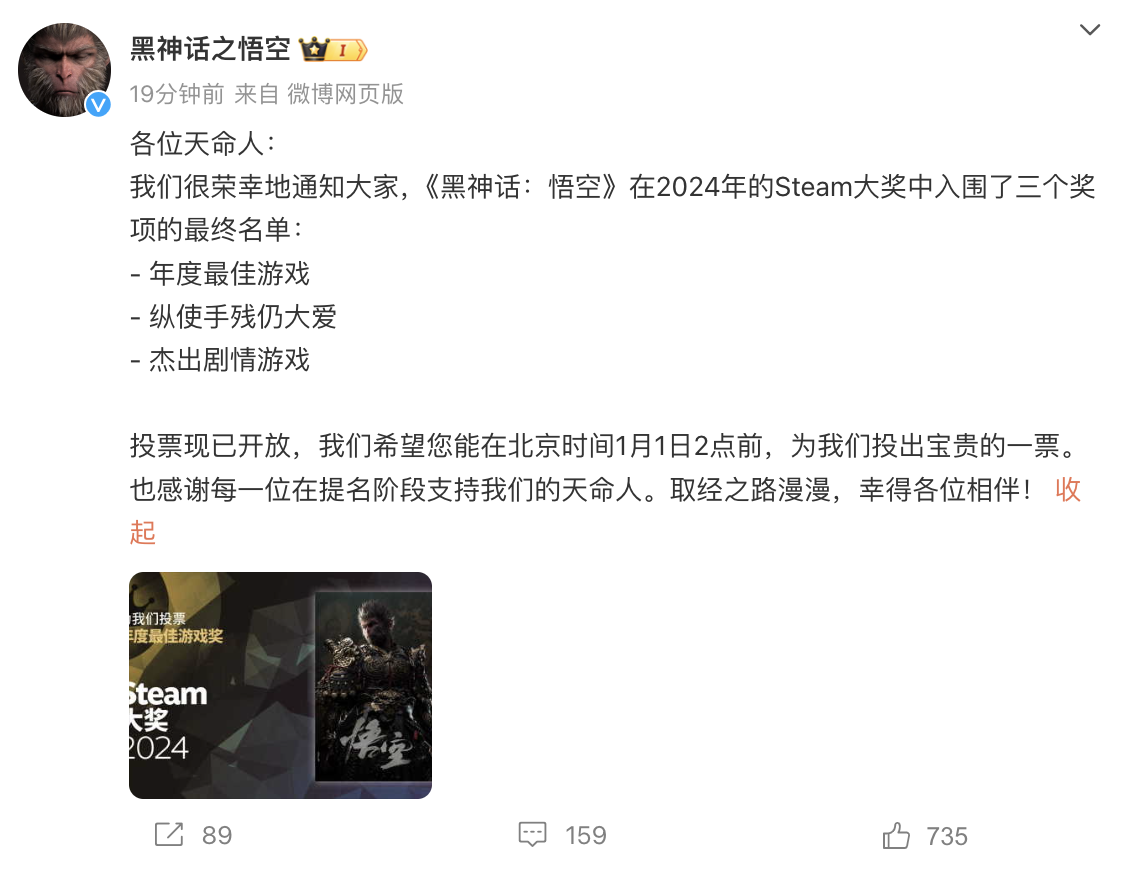
Task: Open the 19分钟前 post timestamp
Action: [x=177, y=94]
